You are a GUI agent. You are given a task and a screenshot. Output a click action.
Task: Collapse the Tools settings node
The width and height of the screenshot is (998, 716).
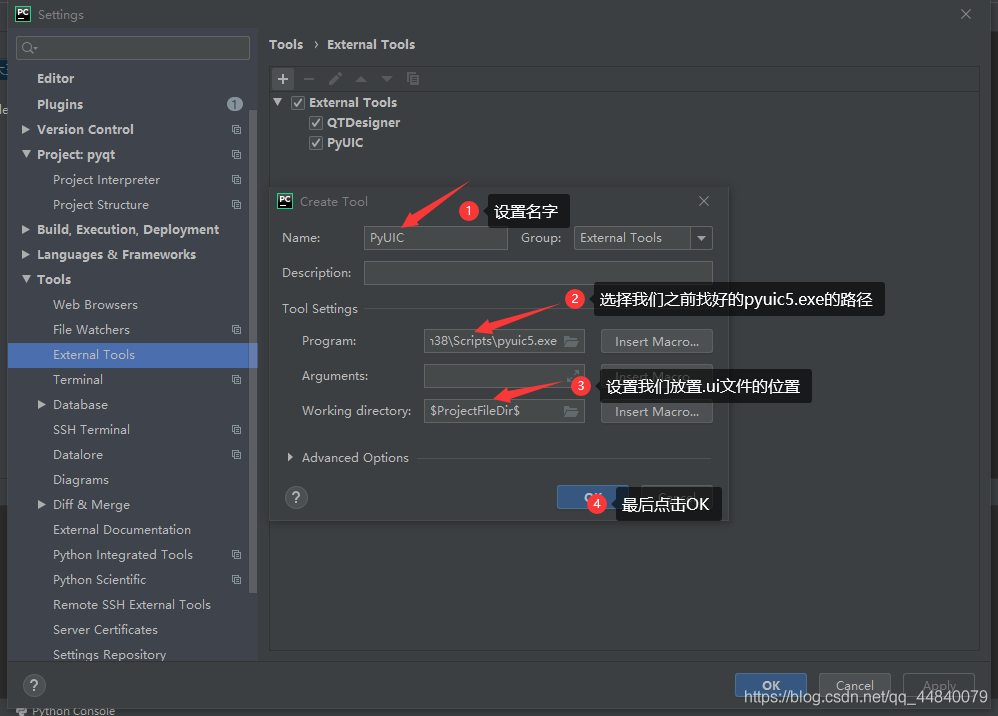(26, 279)
